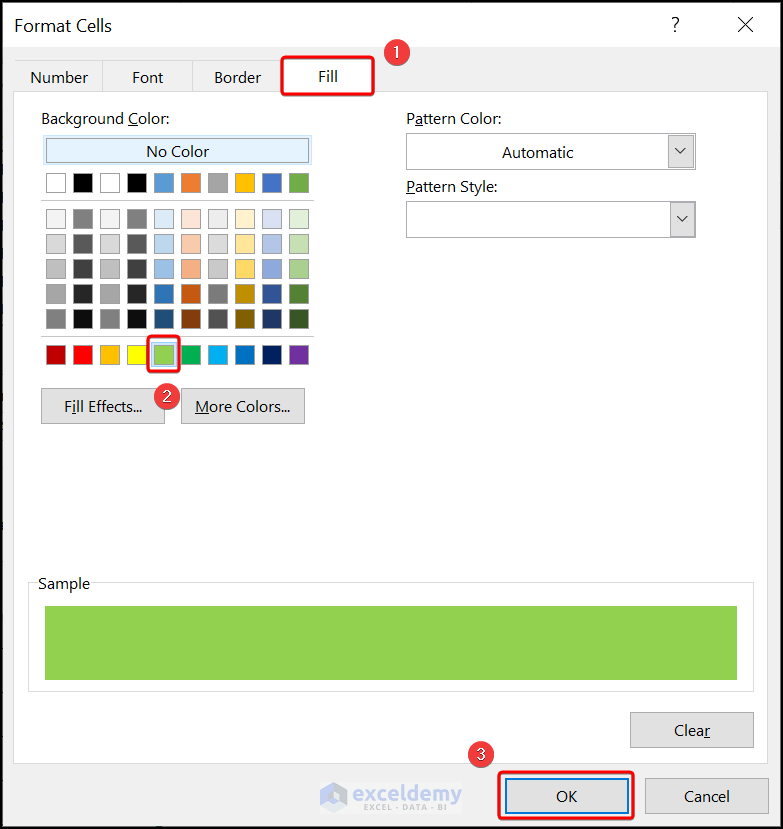Select the green theme color in top row
Image resolution: width=783 pixels, height=829 pixels.
coord(299,183)
